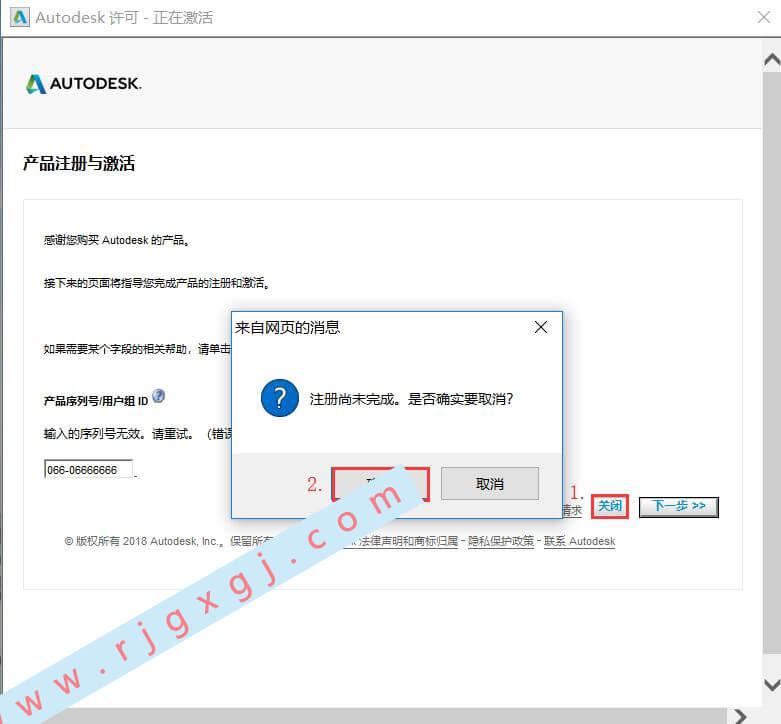Click the blue question mark icon in dialog
The height and width of the screenshot is (724, 781).
[x=280, y=398]
